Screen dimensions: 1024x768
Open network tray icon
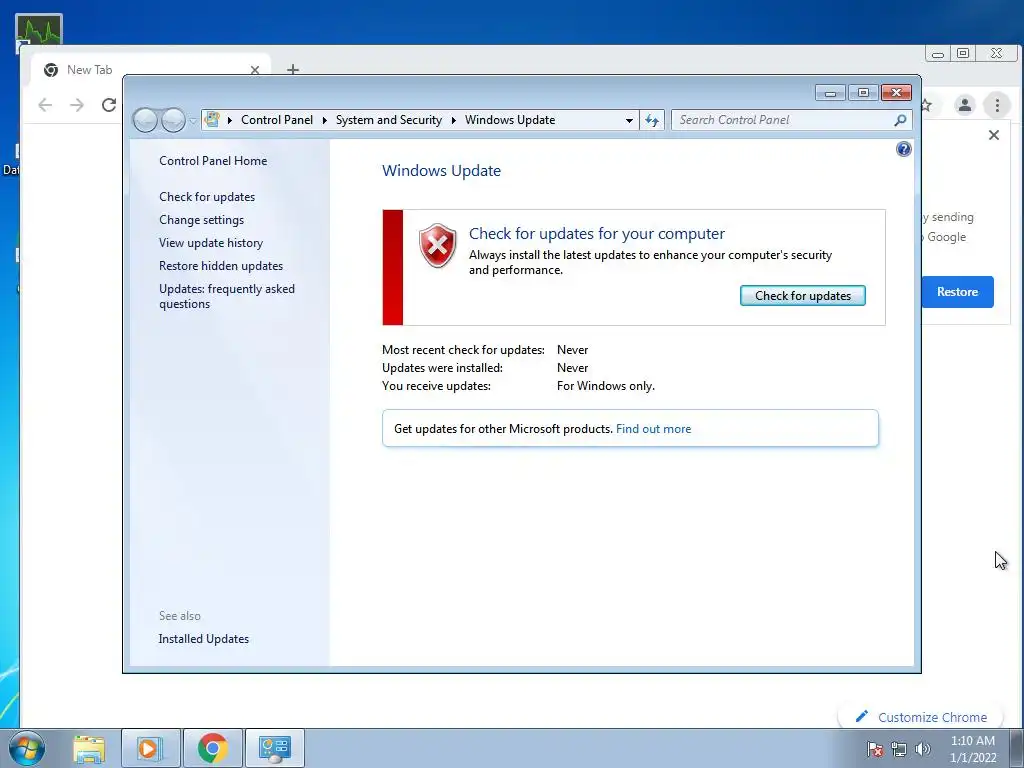[x=899, y=749]
